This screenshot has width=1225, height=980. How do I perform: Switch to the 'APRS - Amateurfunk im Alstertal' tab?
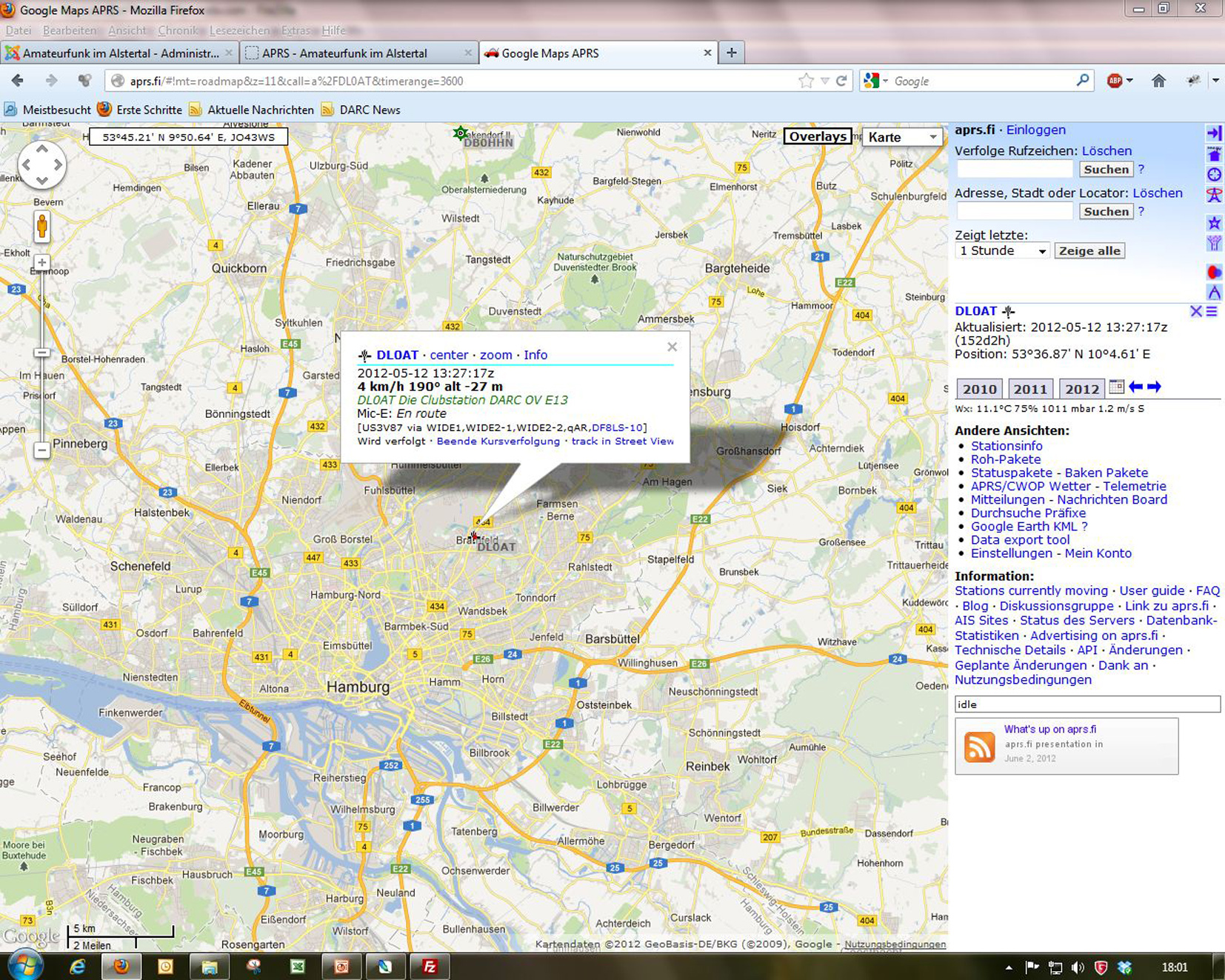pyautogui.click(x=344, y=53)
